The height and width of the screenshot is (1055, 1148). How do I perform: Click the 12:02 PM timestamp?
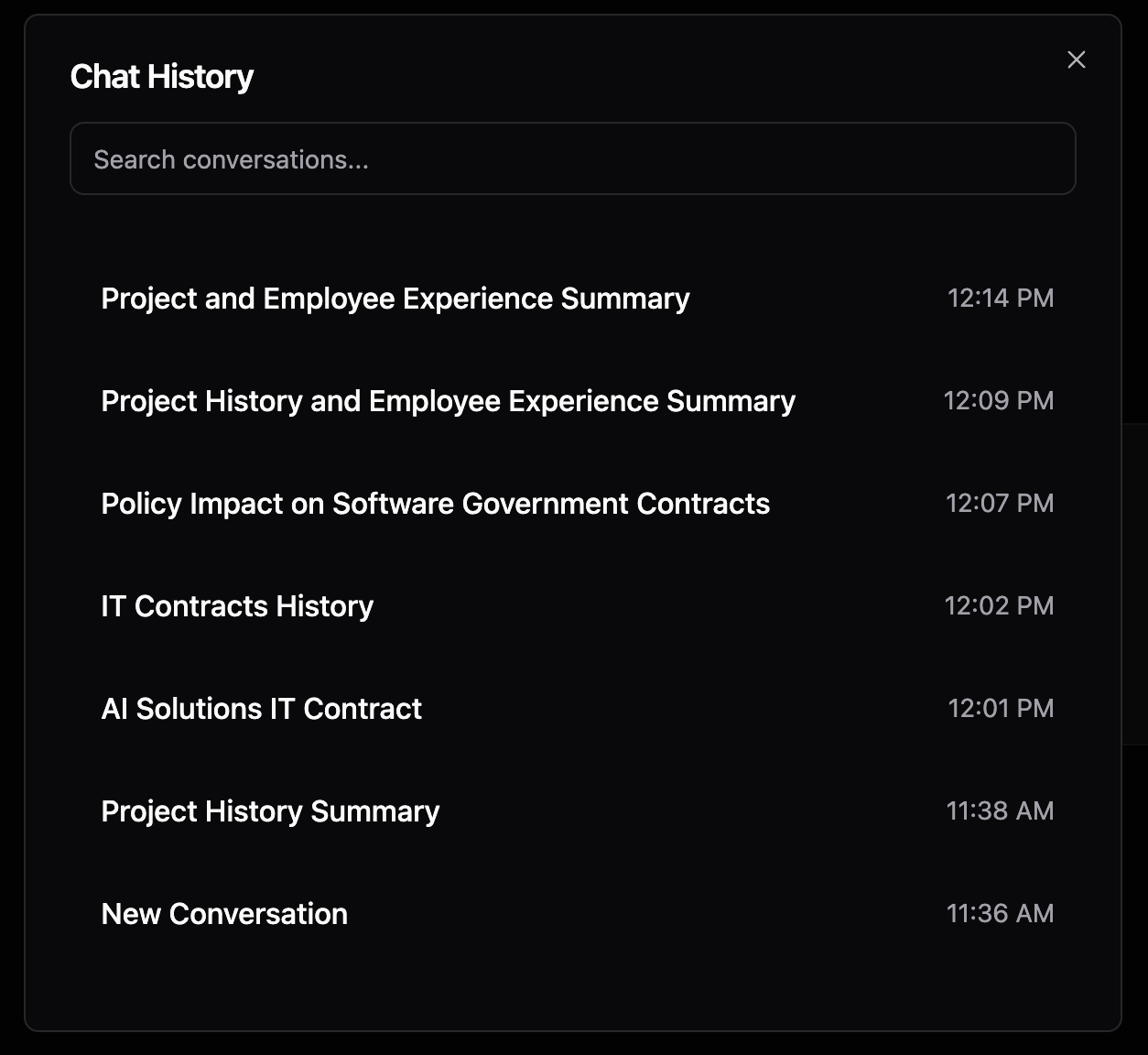pos(1000,605)
